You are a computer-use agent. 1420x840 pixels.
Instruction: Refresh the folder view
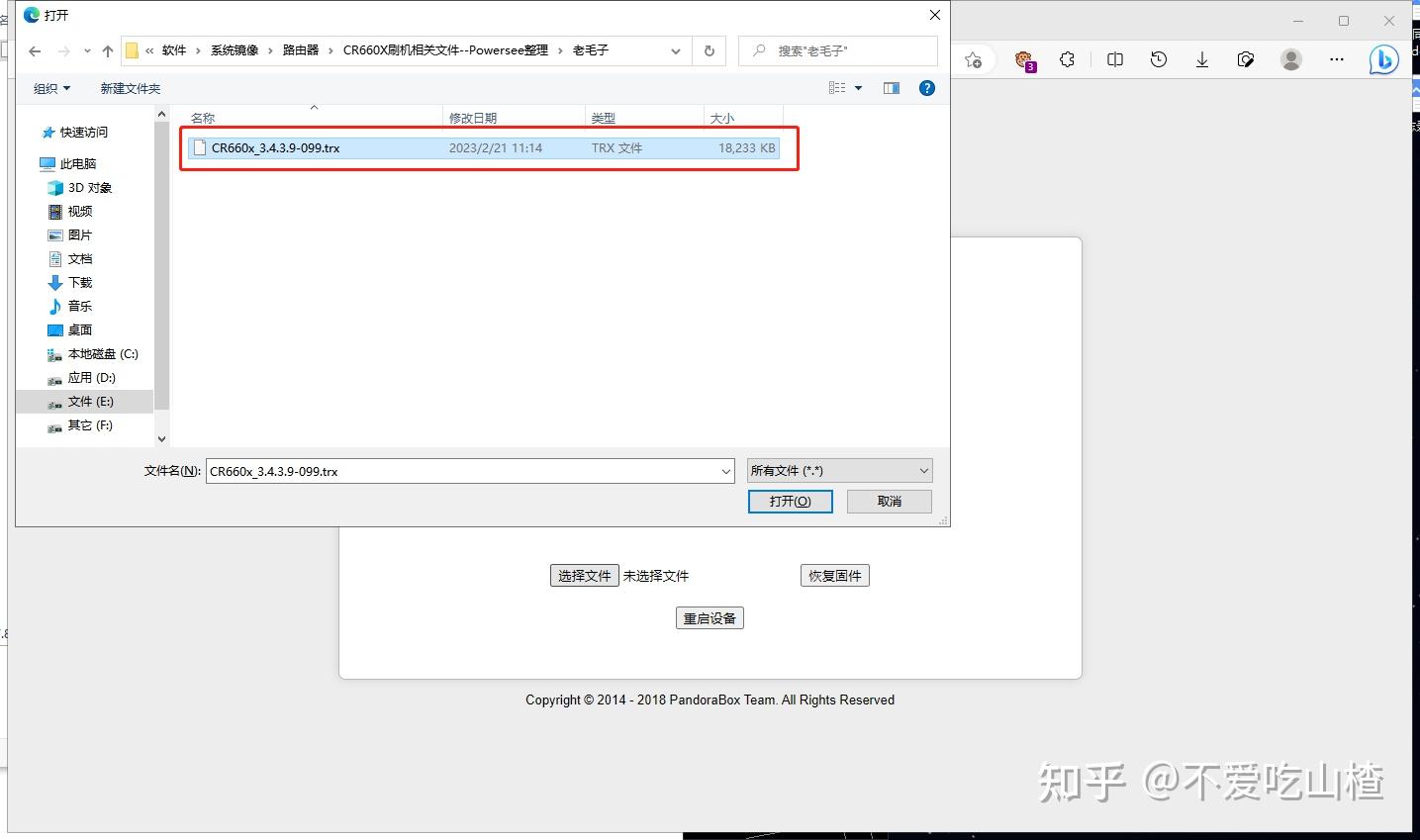tap(709, 49)
